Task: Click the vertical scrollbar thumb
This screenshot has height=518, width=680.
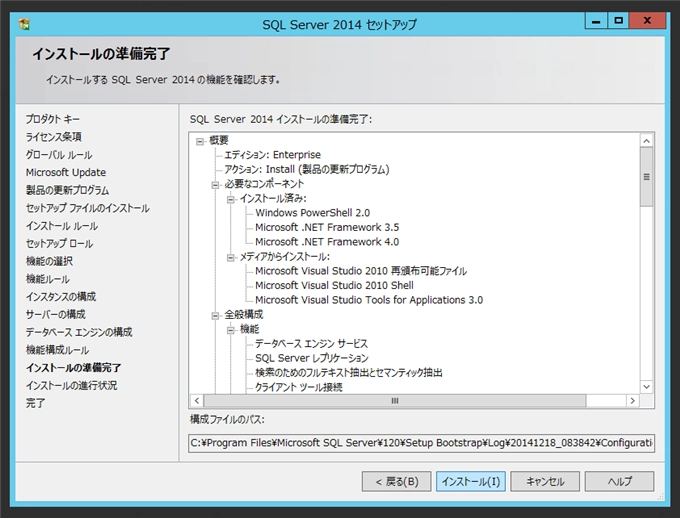Action: [647, 177]
